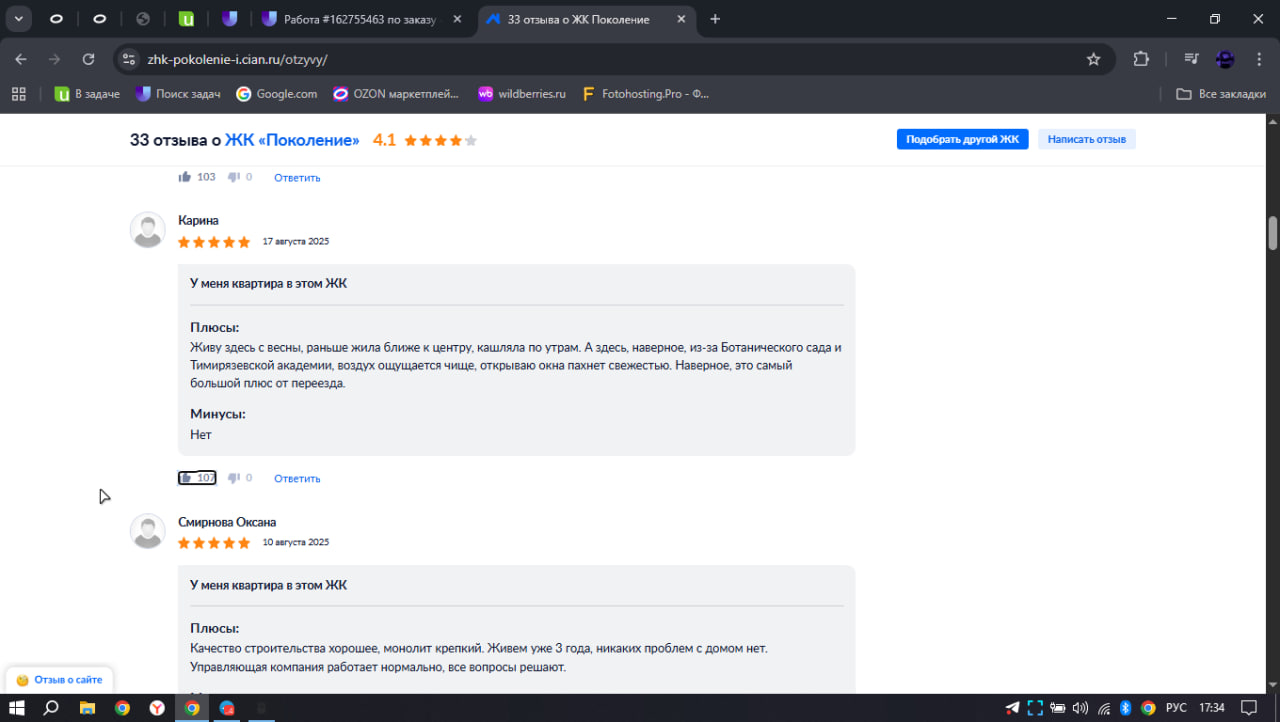This screenshot has width=1280, height=722.
Task: Bookmark this page with the star icon
Action: pyautogui.click(x=1093, y=59)
